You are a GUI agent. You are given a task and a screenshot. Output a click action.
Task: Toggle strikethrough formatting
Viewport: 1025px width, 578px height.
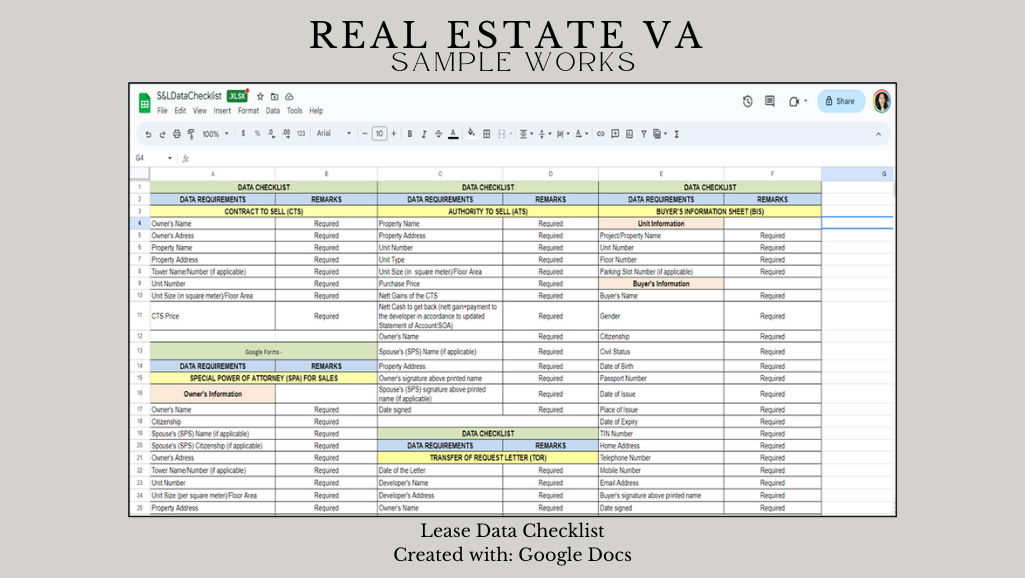click(x=438, y=134)
